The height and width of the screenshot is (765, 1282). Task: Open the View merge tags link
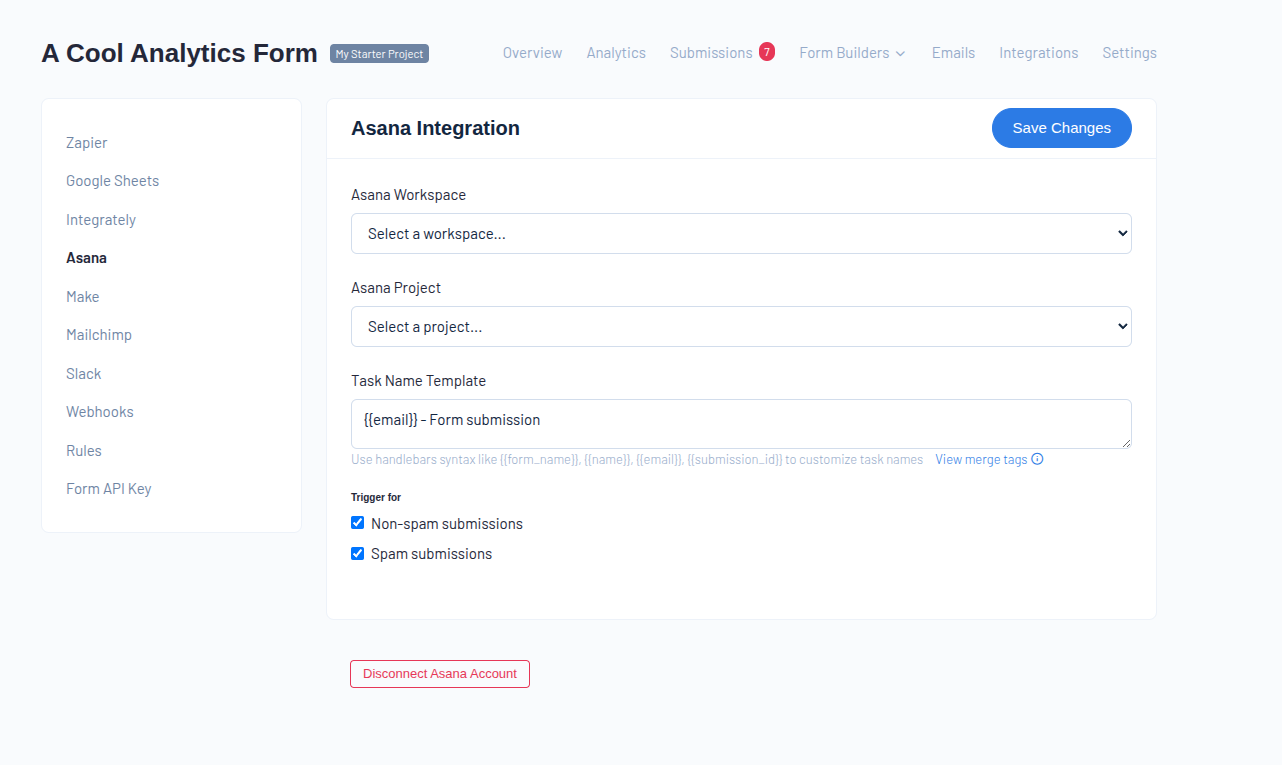(x=981, y=460)
